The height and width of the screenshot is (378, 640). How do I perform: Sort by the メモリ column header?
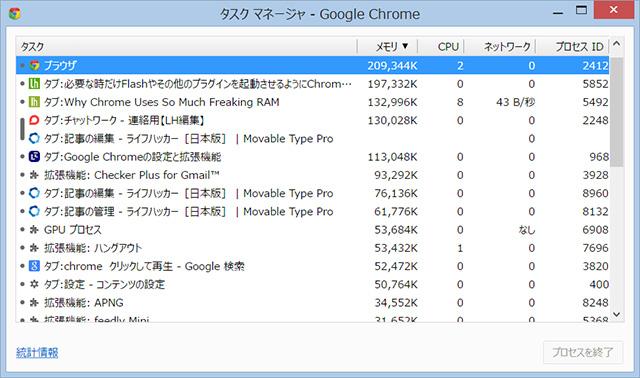[x=388, y=47]
